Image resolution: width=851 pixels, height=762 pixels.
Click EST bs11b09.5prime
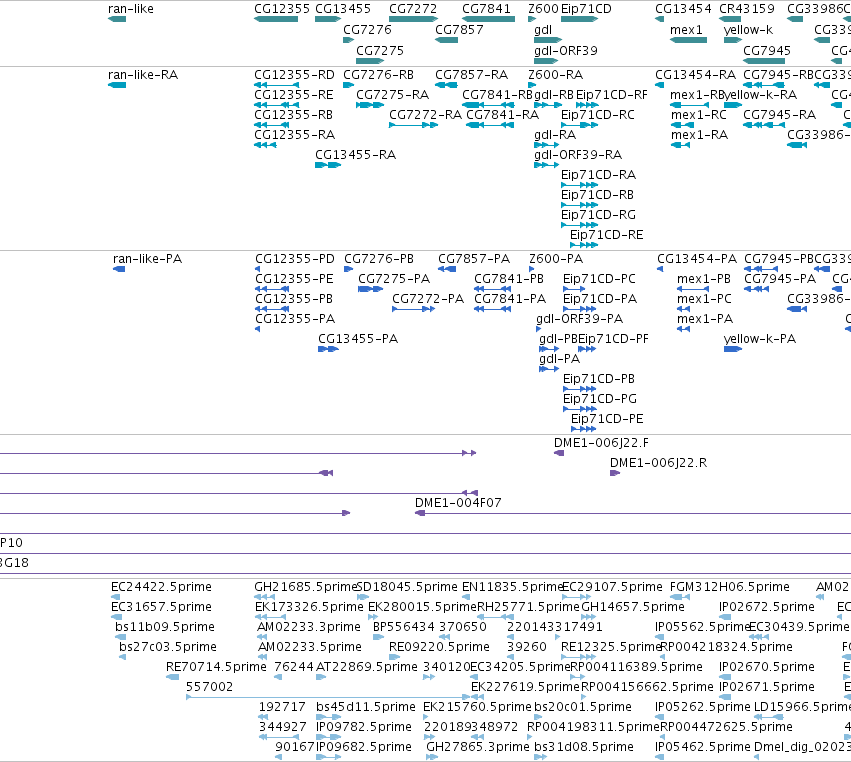click(165, 627)
